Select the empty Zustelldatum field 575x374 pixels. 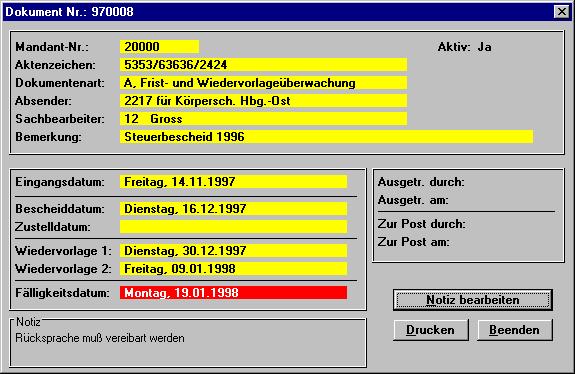(x=233, y=227)
